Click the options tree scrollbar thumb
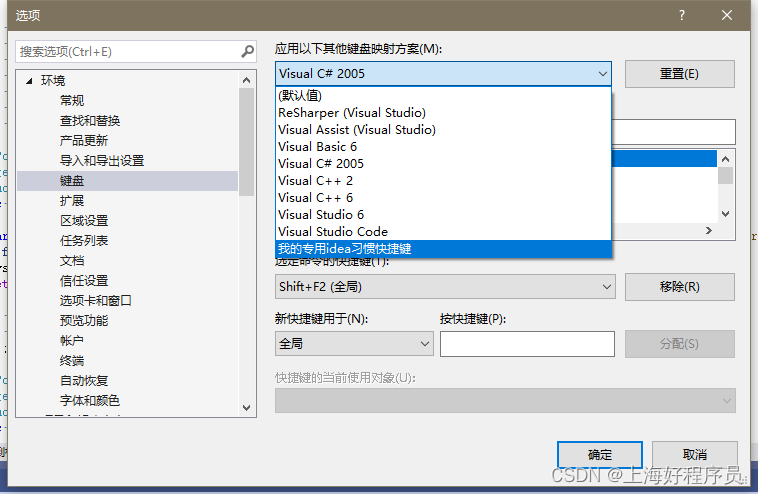Image resolution: width=758 pixels, height=494 pixels. pyautogui.click(x=247, y=142)
